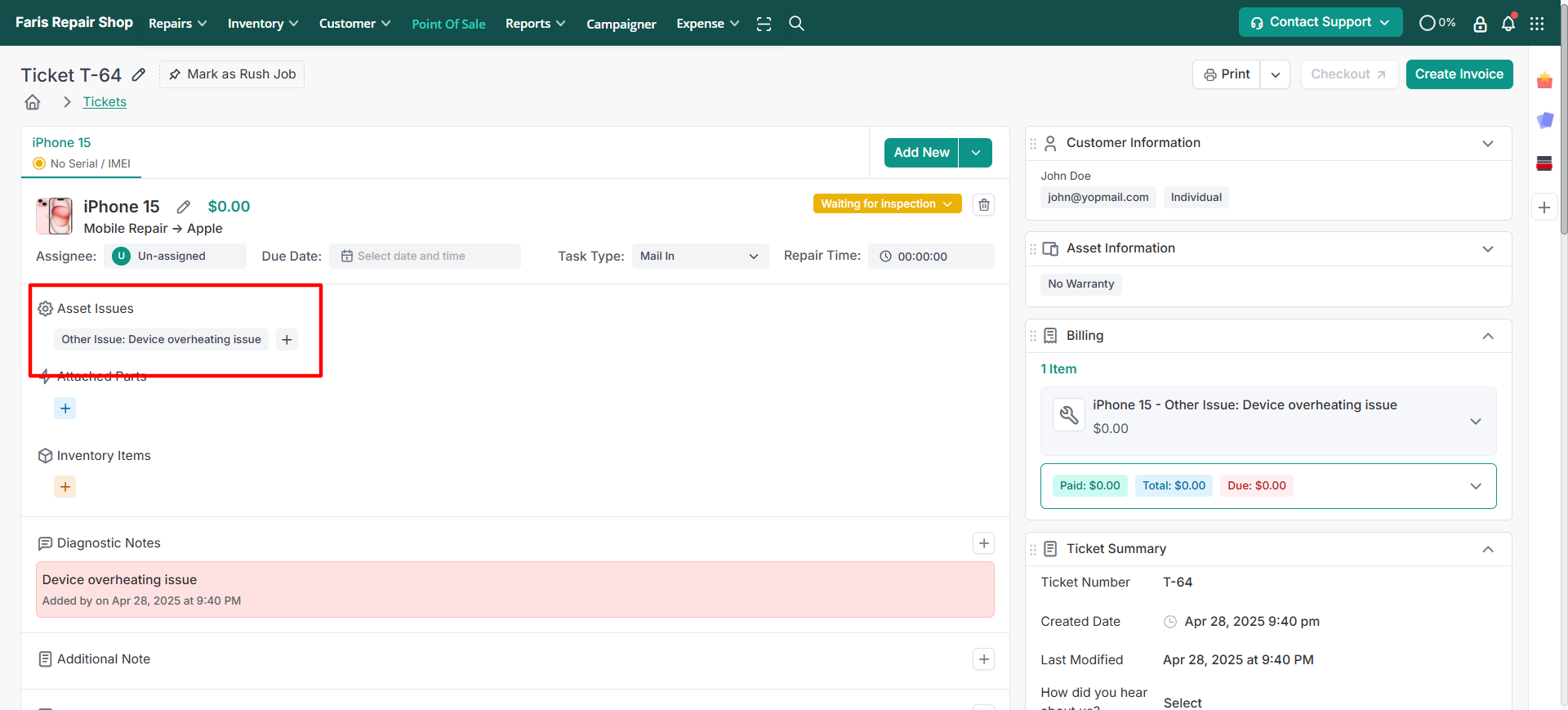Image resolution: width=1568 pixels, height=710 pixels.
Task: Add attached part plus button
Action: pos(65,409)
